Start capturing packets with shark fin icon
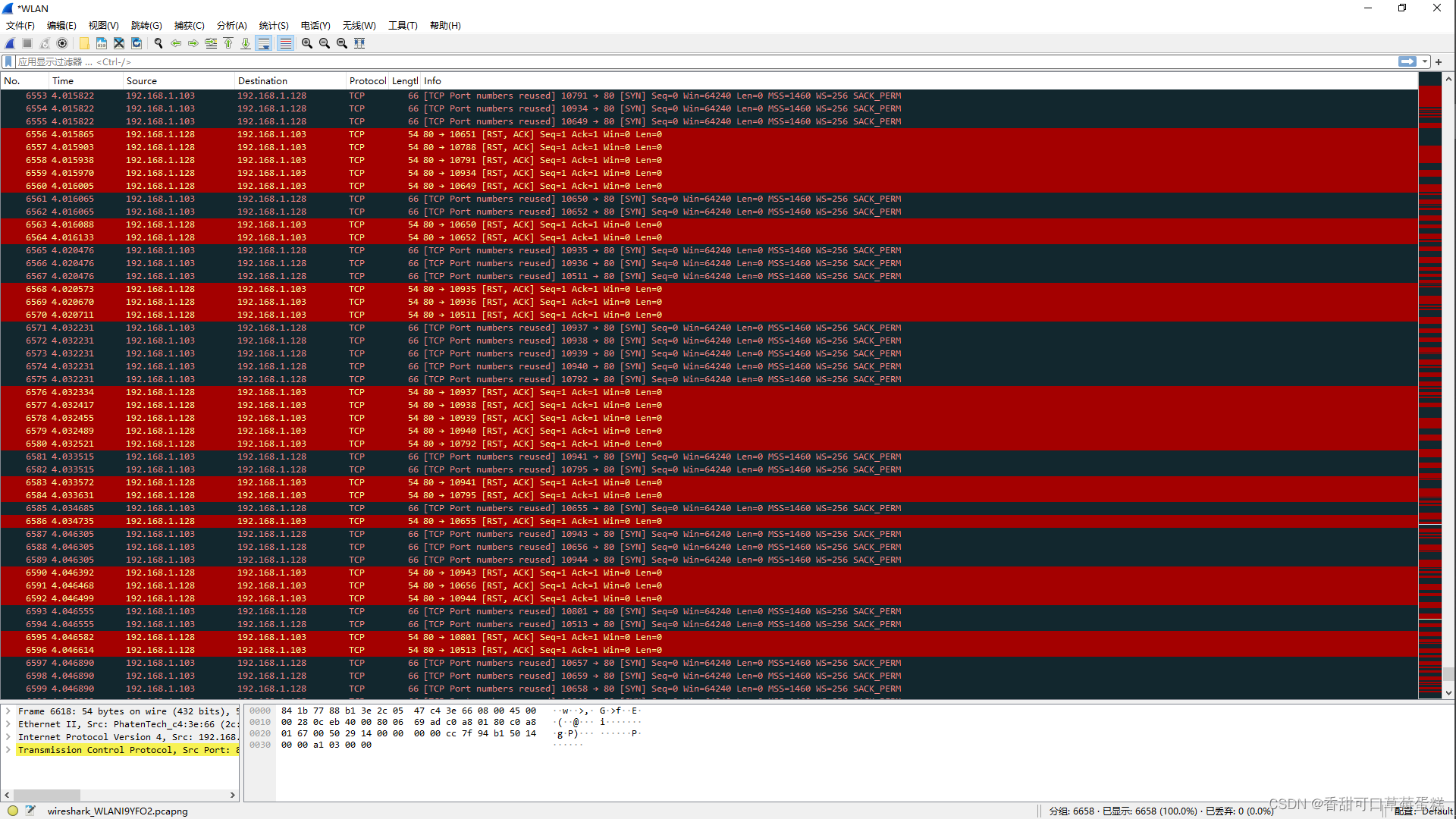This screenshot has width=1456, height=819. tap(10, 43)
